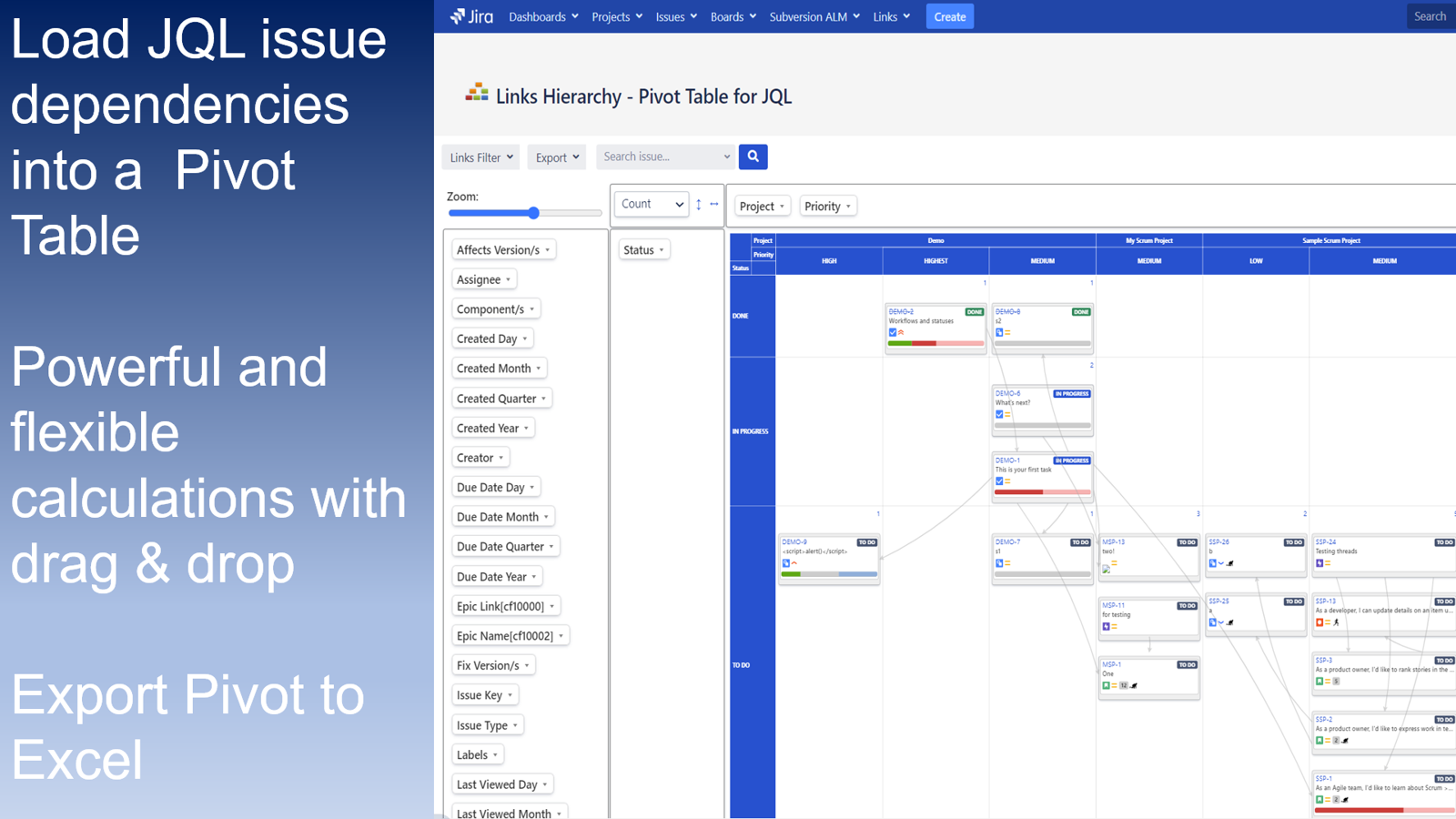
Task: Click the Due Date Year attribute chip
Action: point(498,577)
